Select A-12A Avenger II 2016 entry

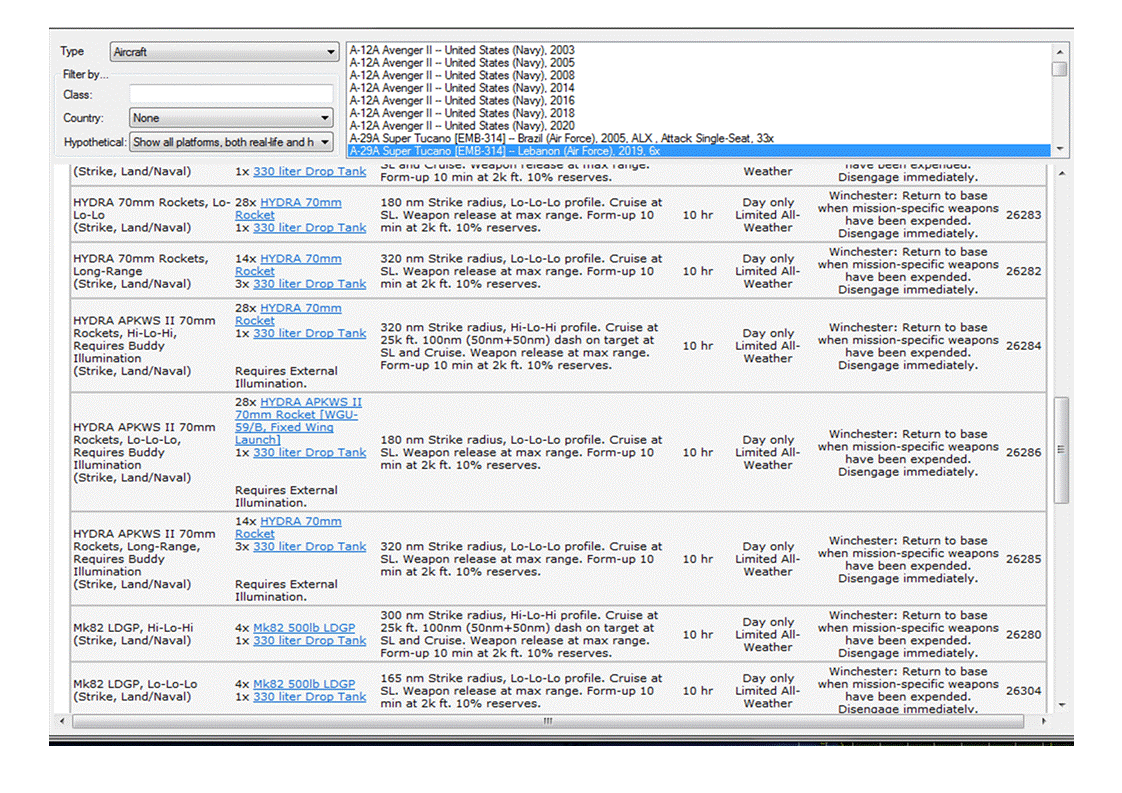coord(462,100)
